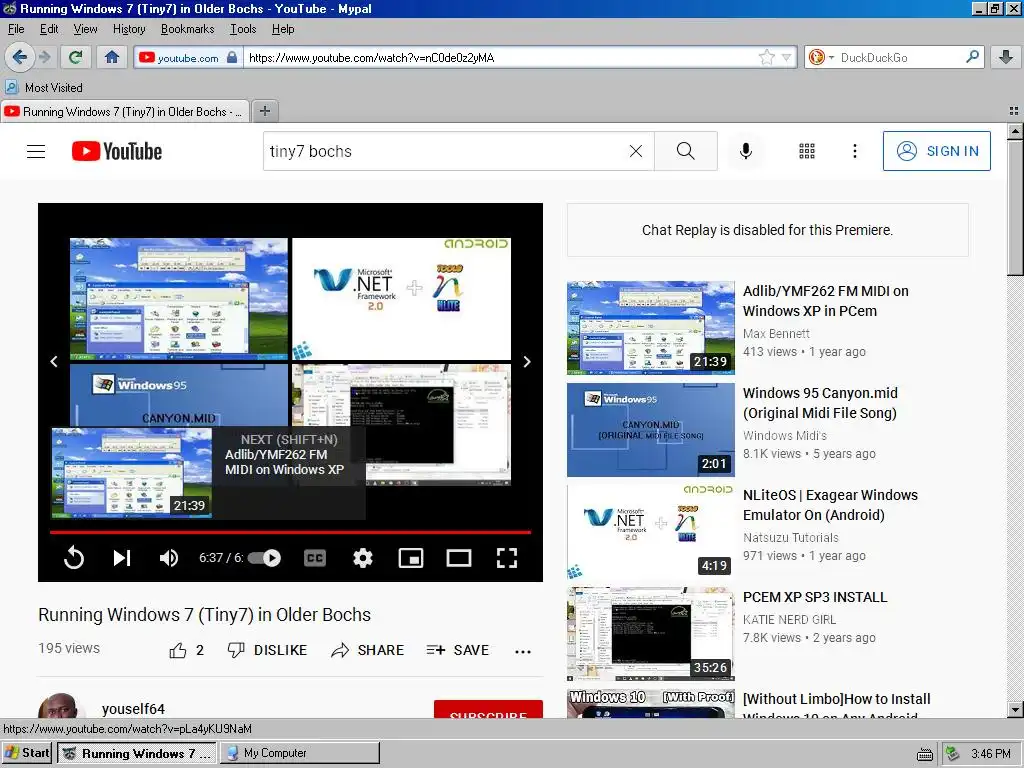Skip to the next video
The width and height of the screenshot is (1024, 768).
pos(122,558)
